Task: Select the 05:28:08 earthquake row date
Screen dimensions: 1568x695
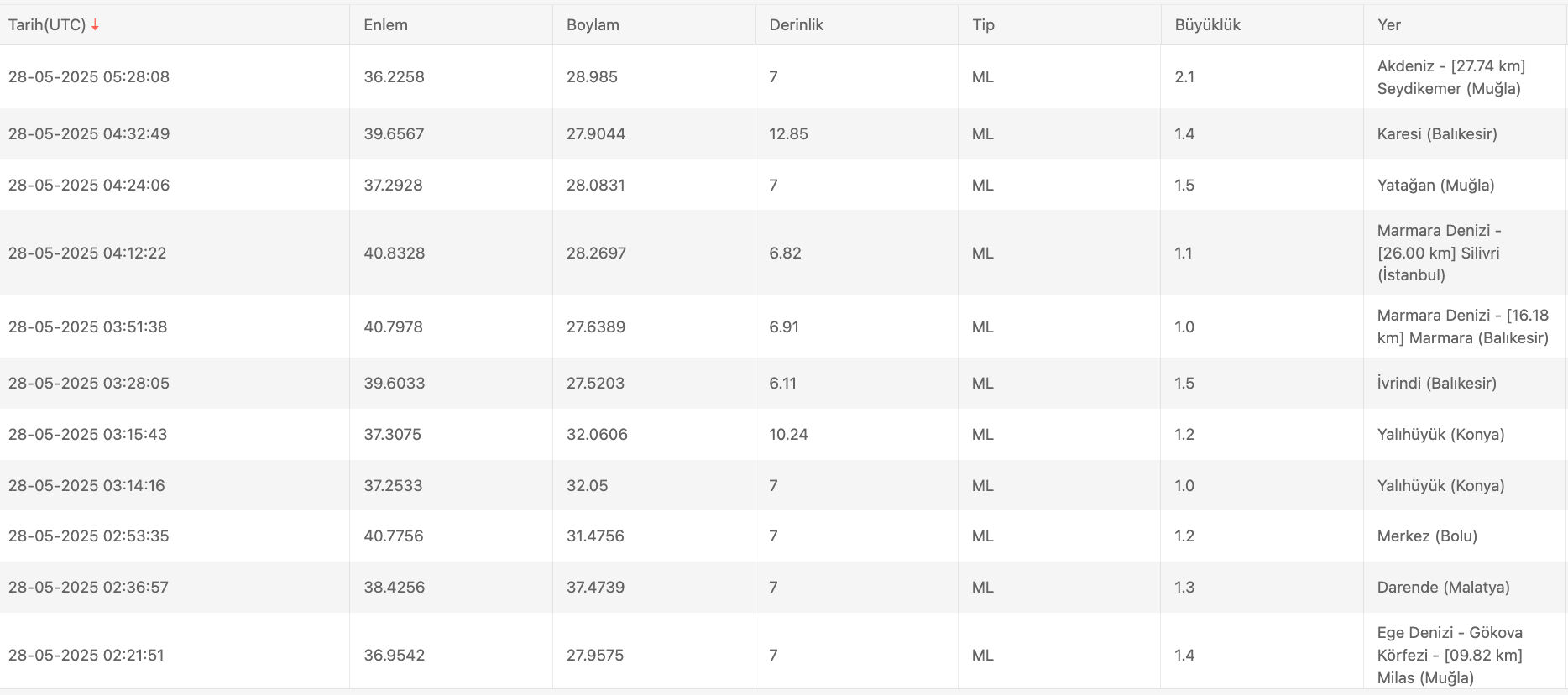Action: [x=89, y=77]
